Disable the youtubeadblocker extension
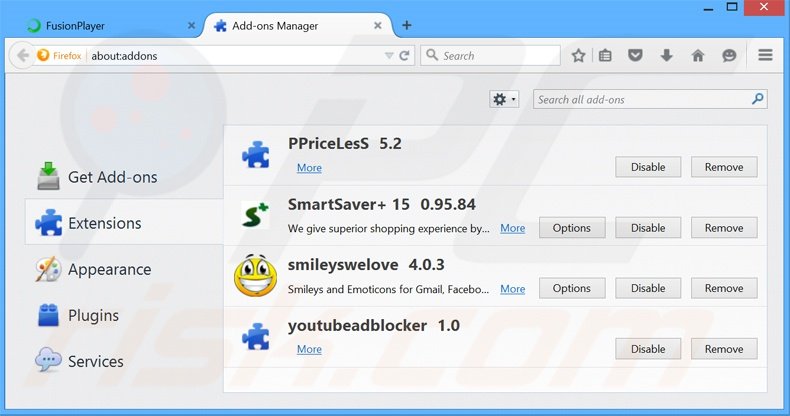The image size is (790, 416). coord(648,349)
